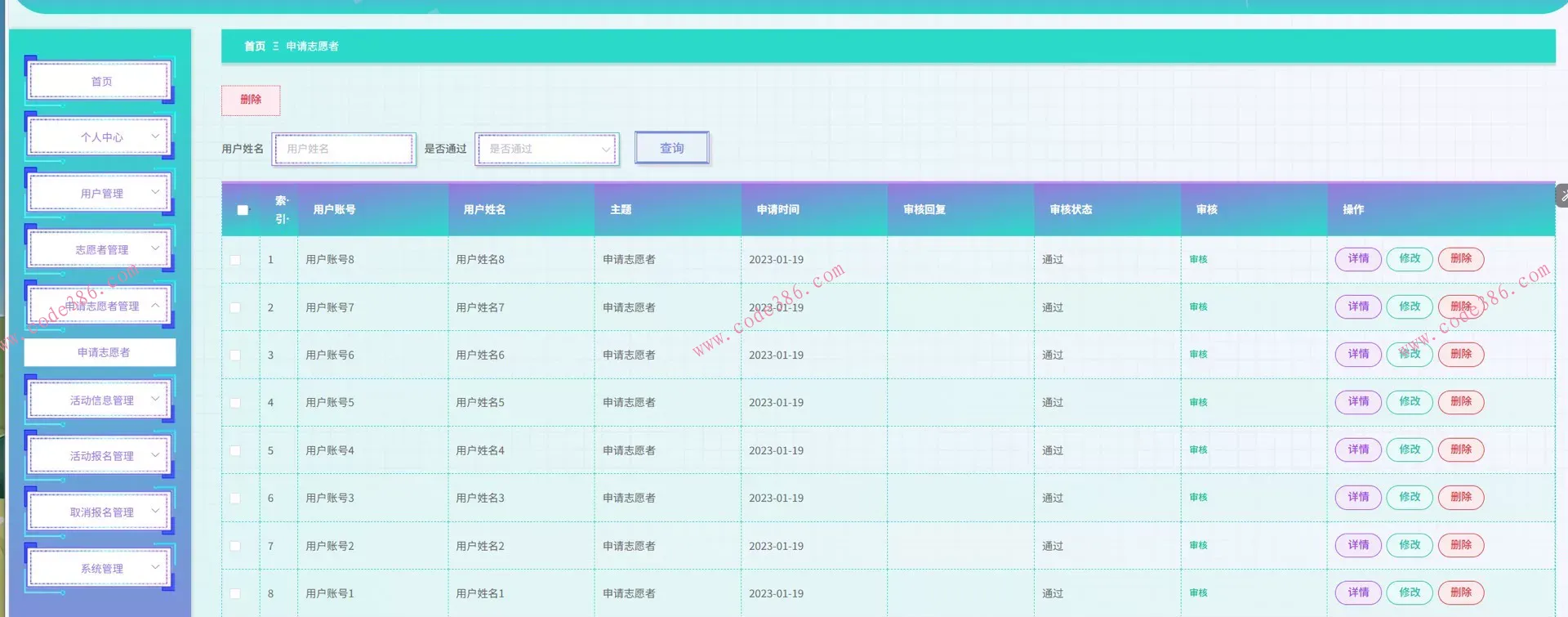Click 修改 for 用户账号5 row
The width and height of the screenshot is (1568, 617).
click(1409, 402)
